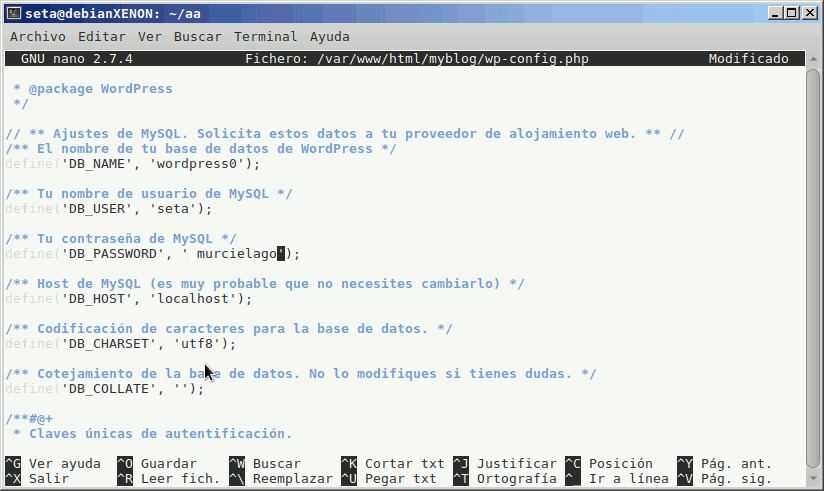
Task: Click the 'Ajustes de MySQL' comment line
Action: tap(345, 134)
